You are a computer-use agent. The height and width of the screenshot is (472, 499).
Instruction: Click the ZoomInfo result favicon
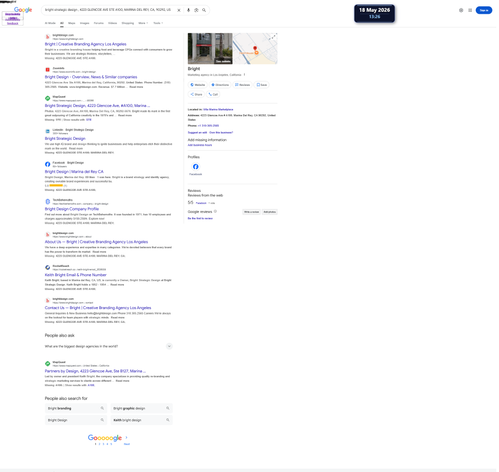(48, 70)
